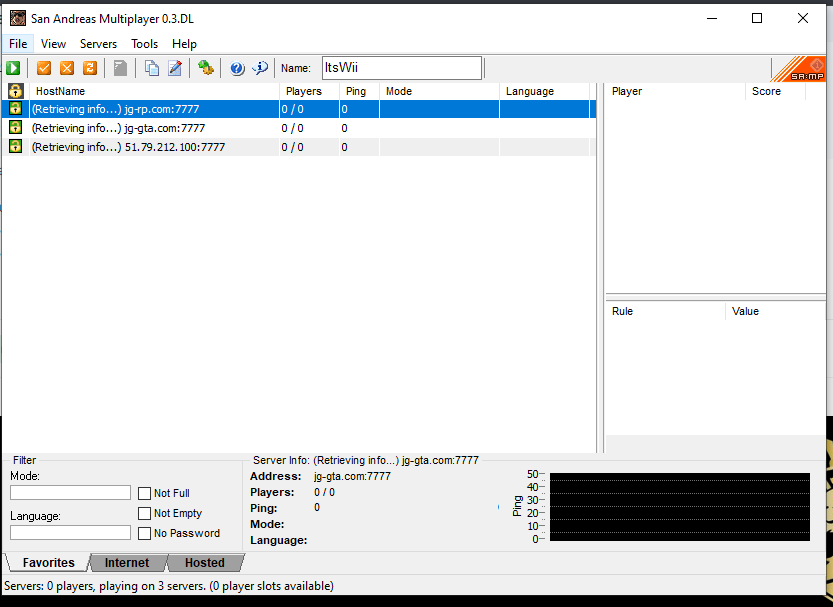833x607 pixels.
Task: Click the Ping history graph
Action: [679, 507]
